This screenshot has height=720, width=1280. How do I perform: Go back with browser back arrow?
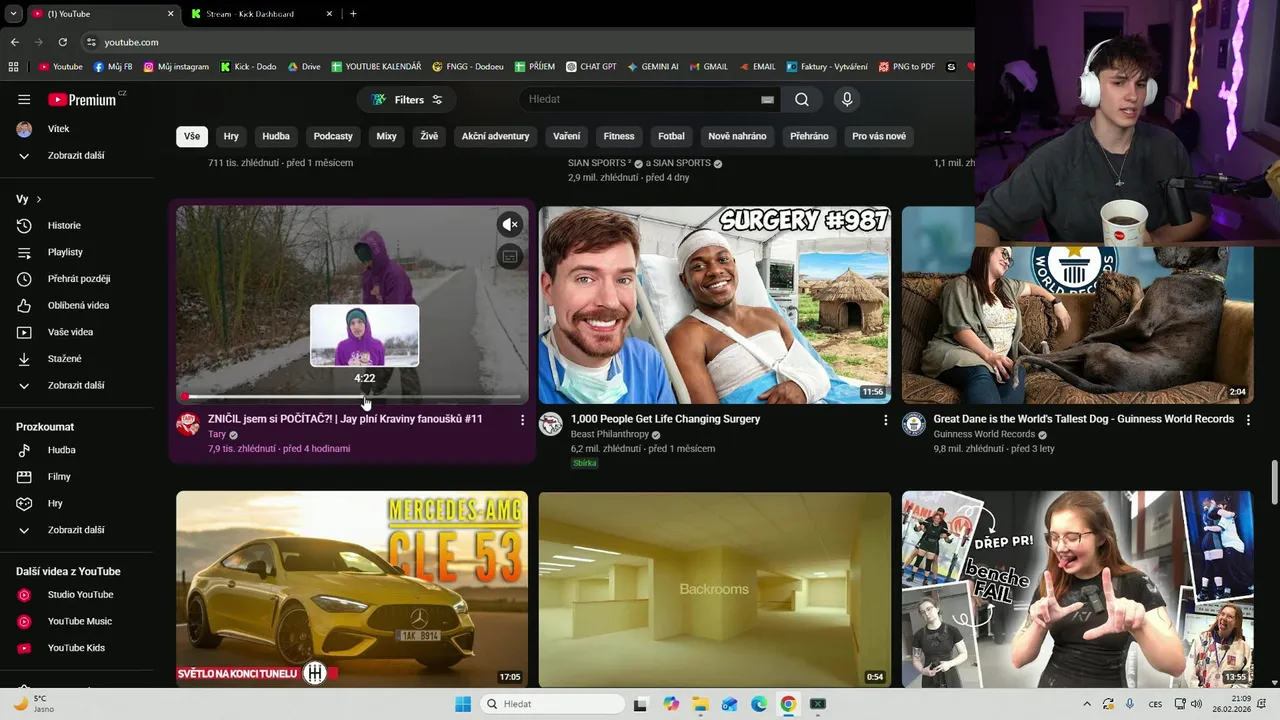click(x=14, y=42)
